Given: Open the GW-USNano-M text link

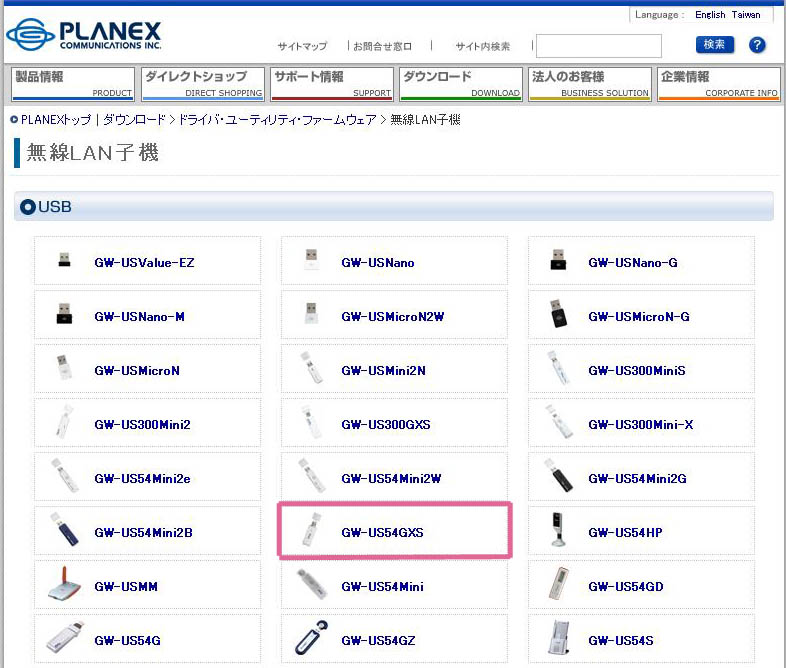Looking at the screenshot, I should [x=139, y=317].
